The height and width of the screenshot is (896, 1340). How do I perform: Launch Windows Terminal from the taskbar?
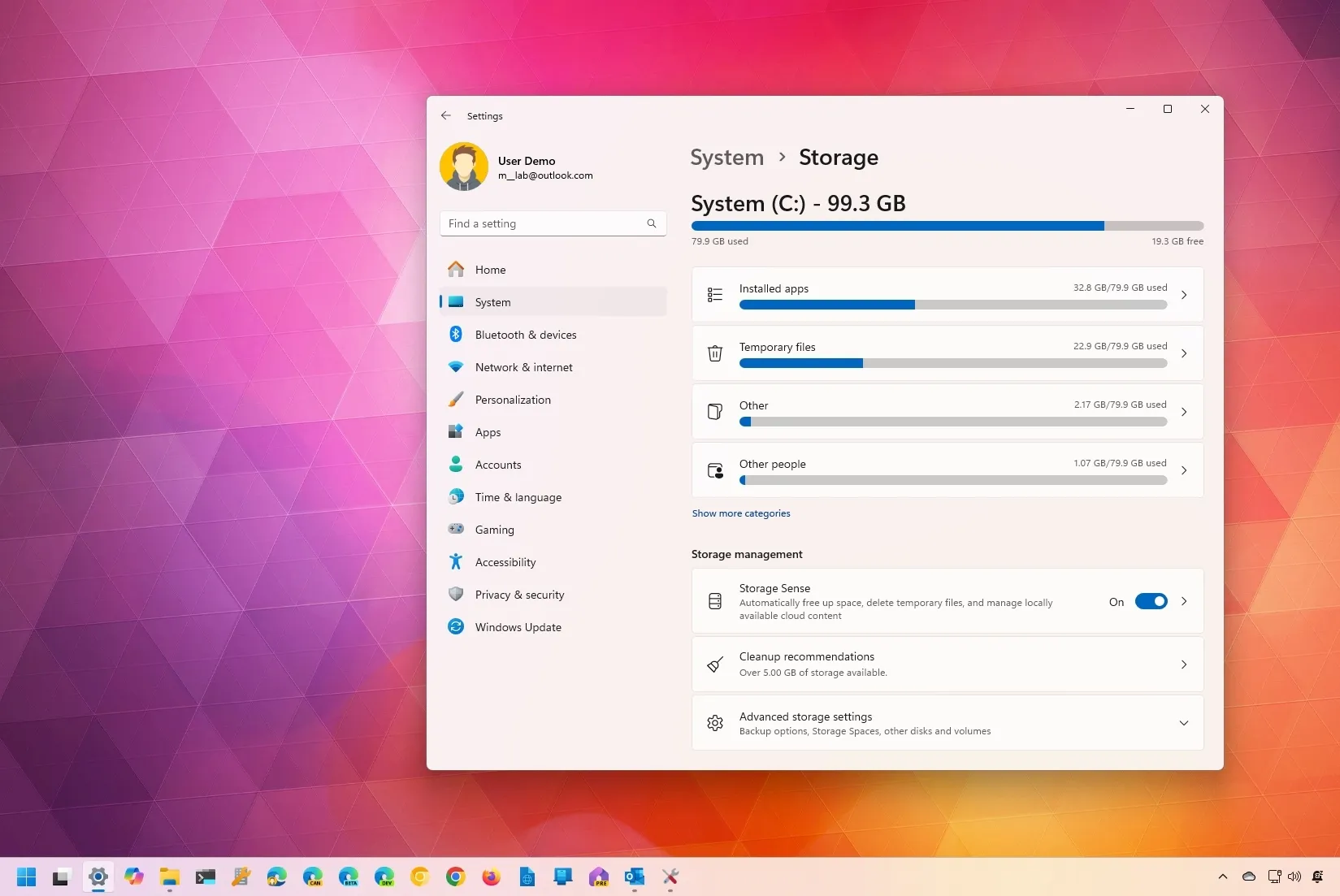tap(205, 877)
